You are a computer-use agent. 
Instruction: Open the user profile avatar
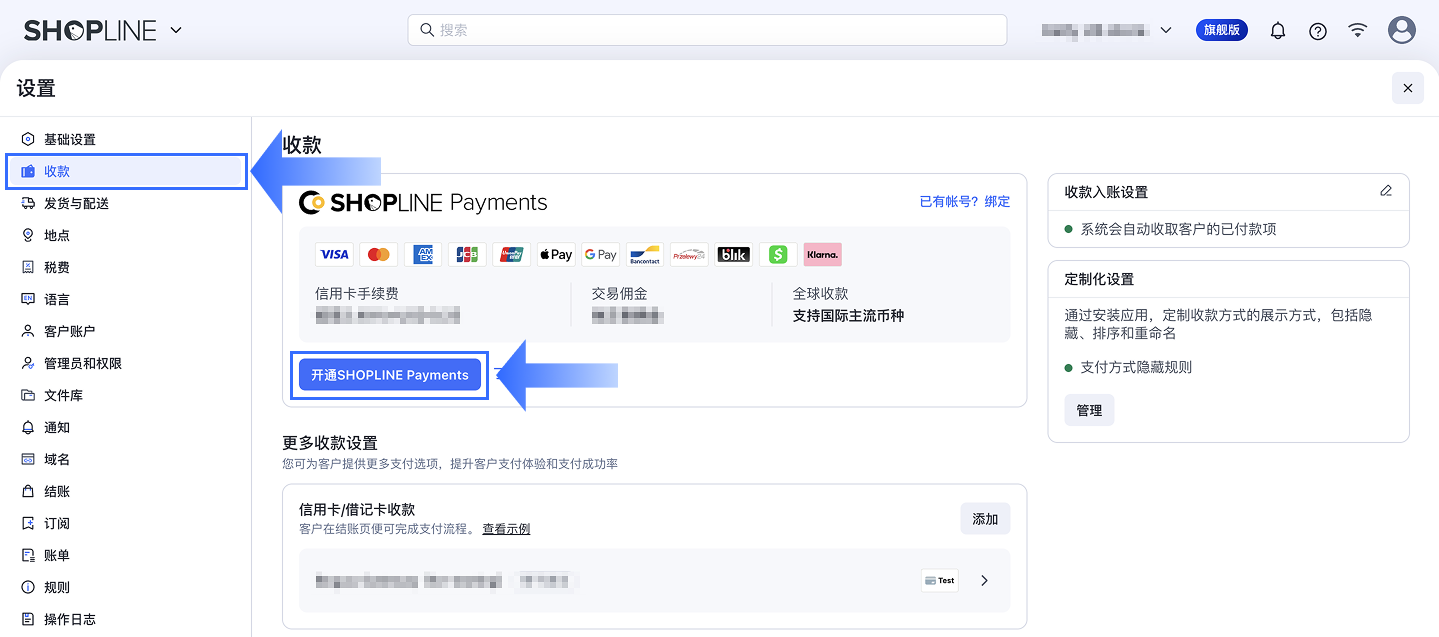[x=1402, y=30]
